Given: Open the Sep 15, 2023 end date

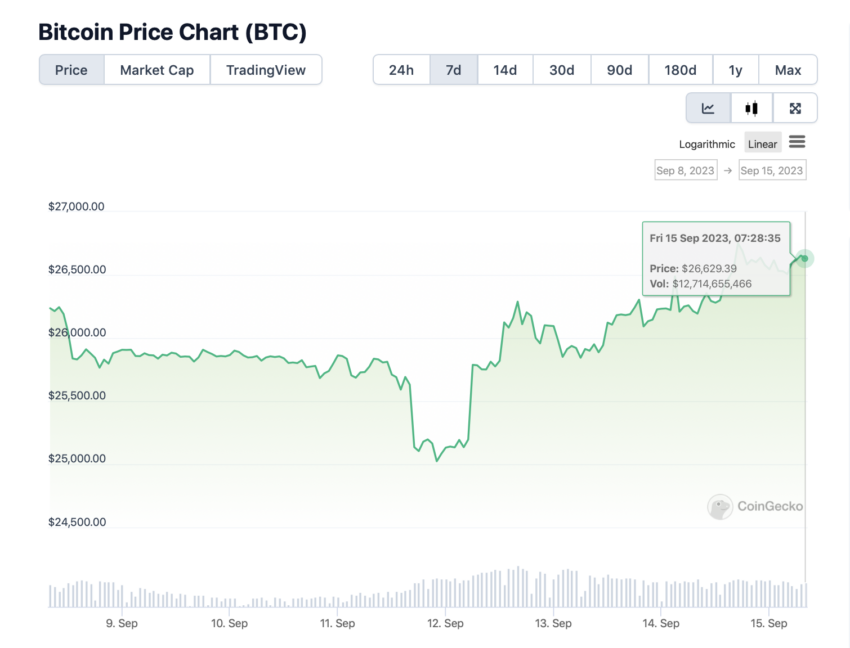Looking at the screenshot, I should (x=772, y=170).
